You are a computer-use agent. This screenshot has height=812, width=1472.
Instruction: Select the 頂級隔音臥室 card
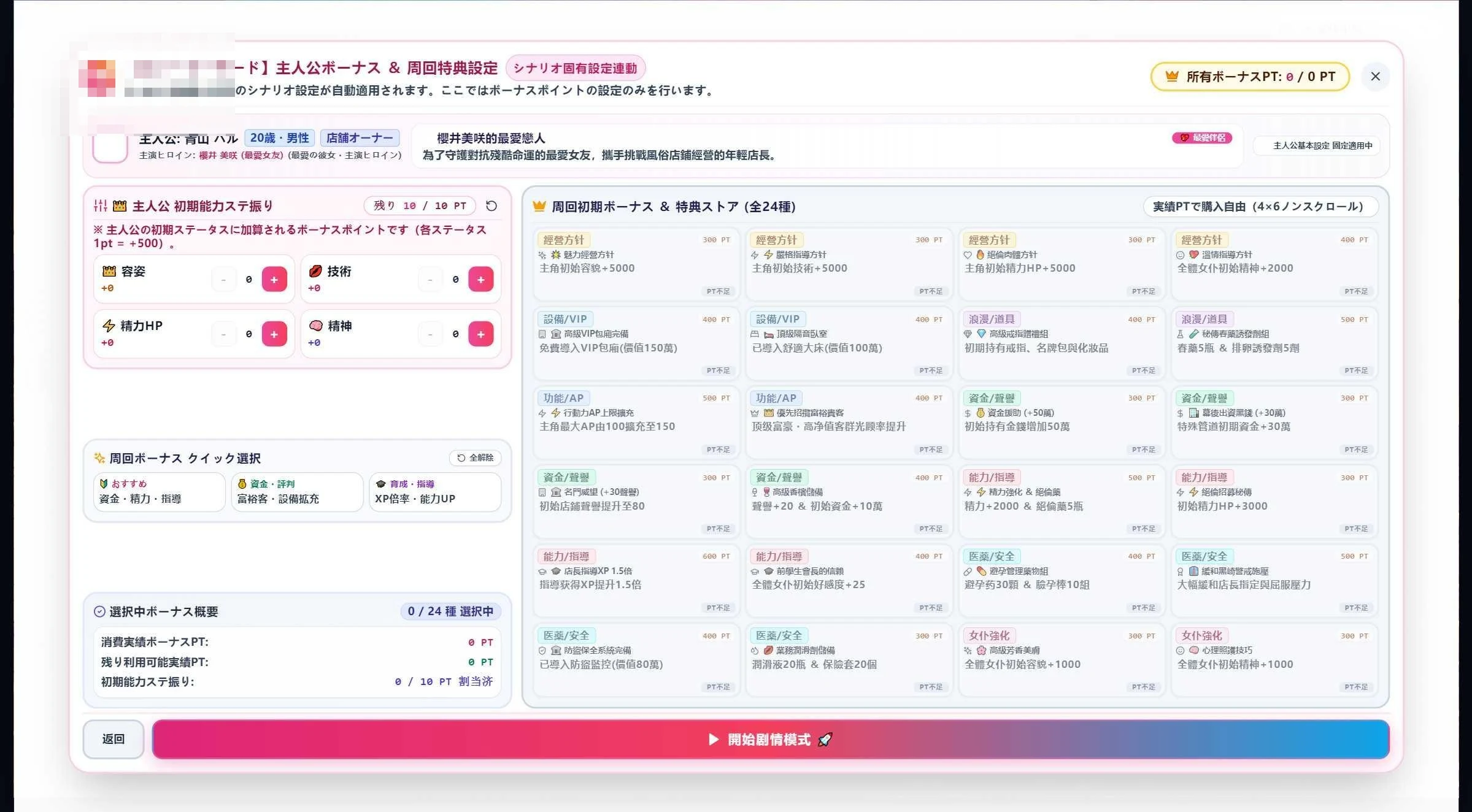[x=849, y=343]
